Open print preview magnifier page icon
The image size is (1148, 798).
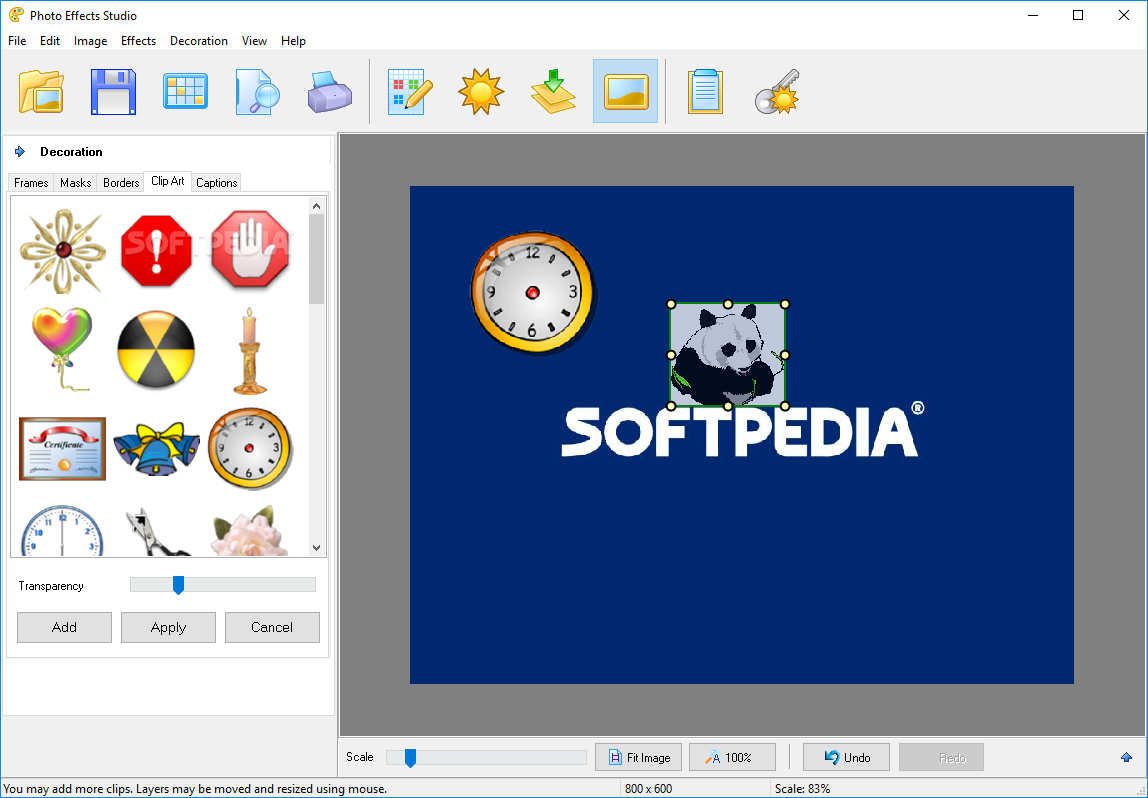coord(258,92)
